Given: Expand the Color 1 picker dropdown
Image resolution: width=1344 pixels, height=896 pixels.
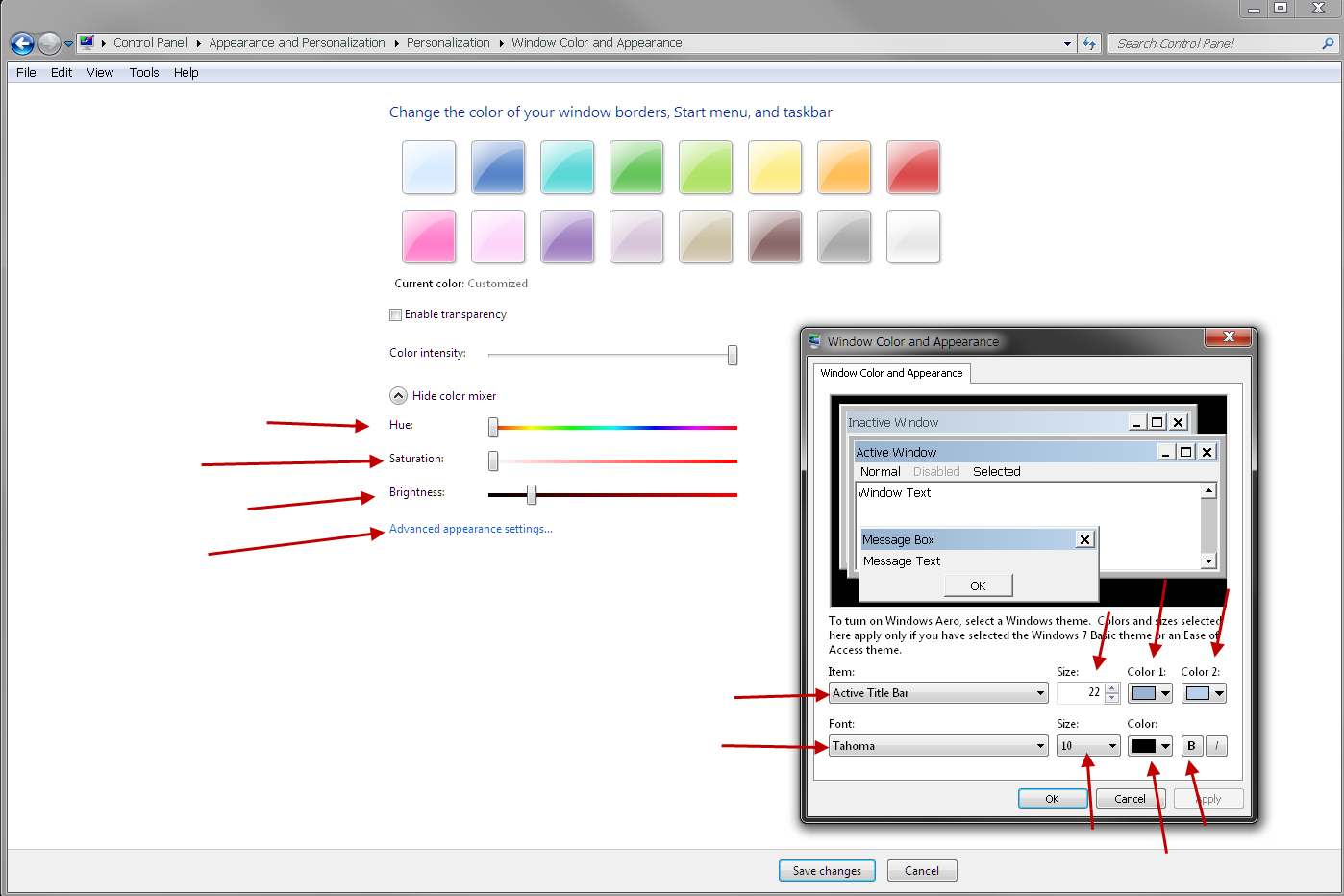Looking at the screenshot, I should (x=1150, y=693).
